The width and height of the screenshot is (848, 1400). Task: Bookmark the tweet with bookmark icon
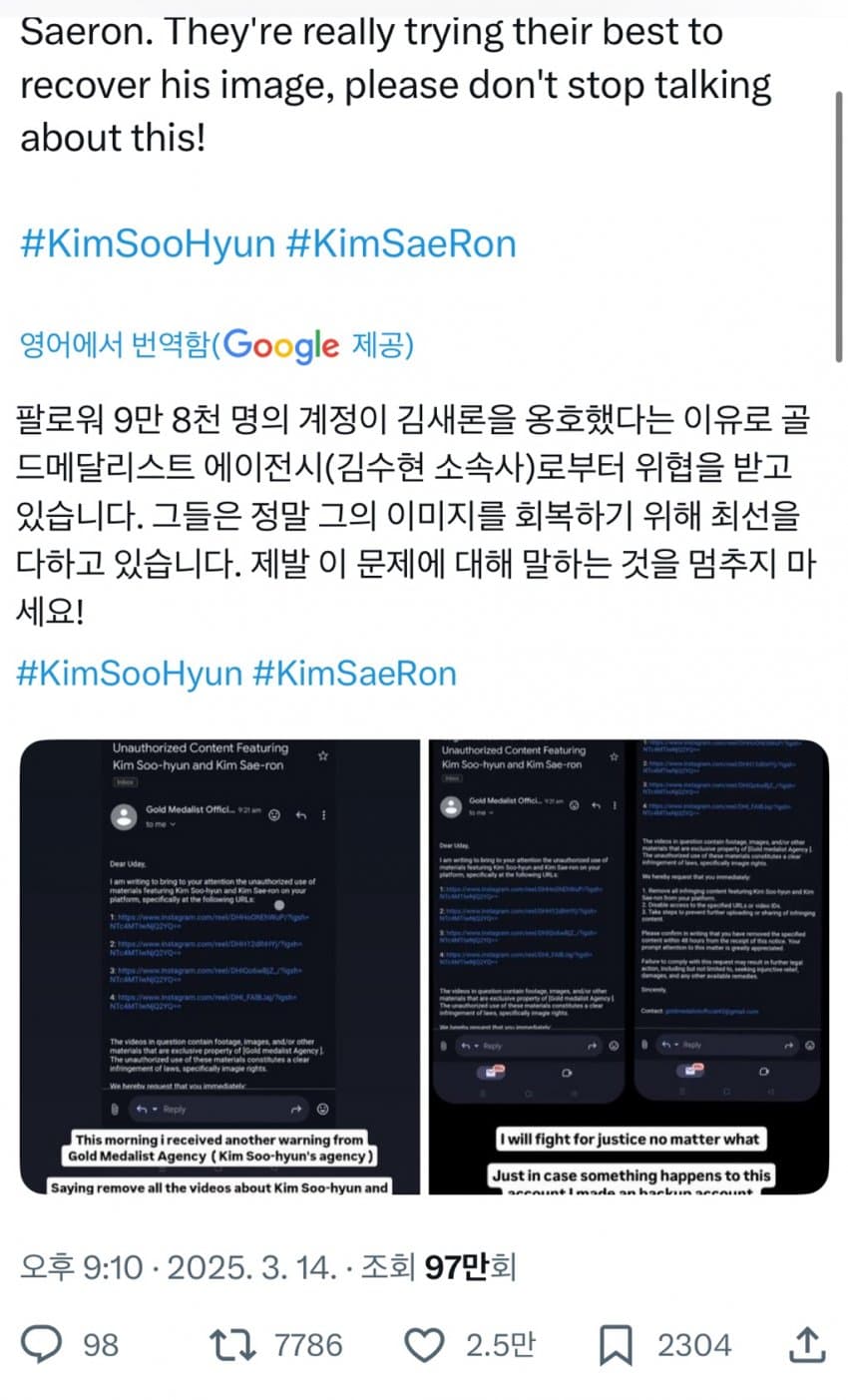click(616, 1346)
